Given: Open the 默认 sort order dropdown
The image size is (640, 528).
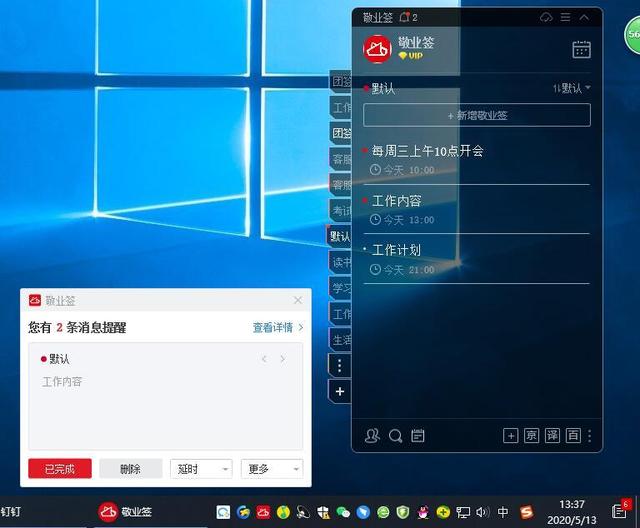Looking at the screenshot, I should pyautogui.click(x=571, y=88).
